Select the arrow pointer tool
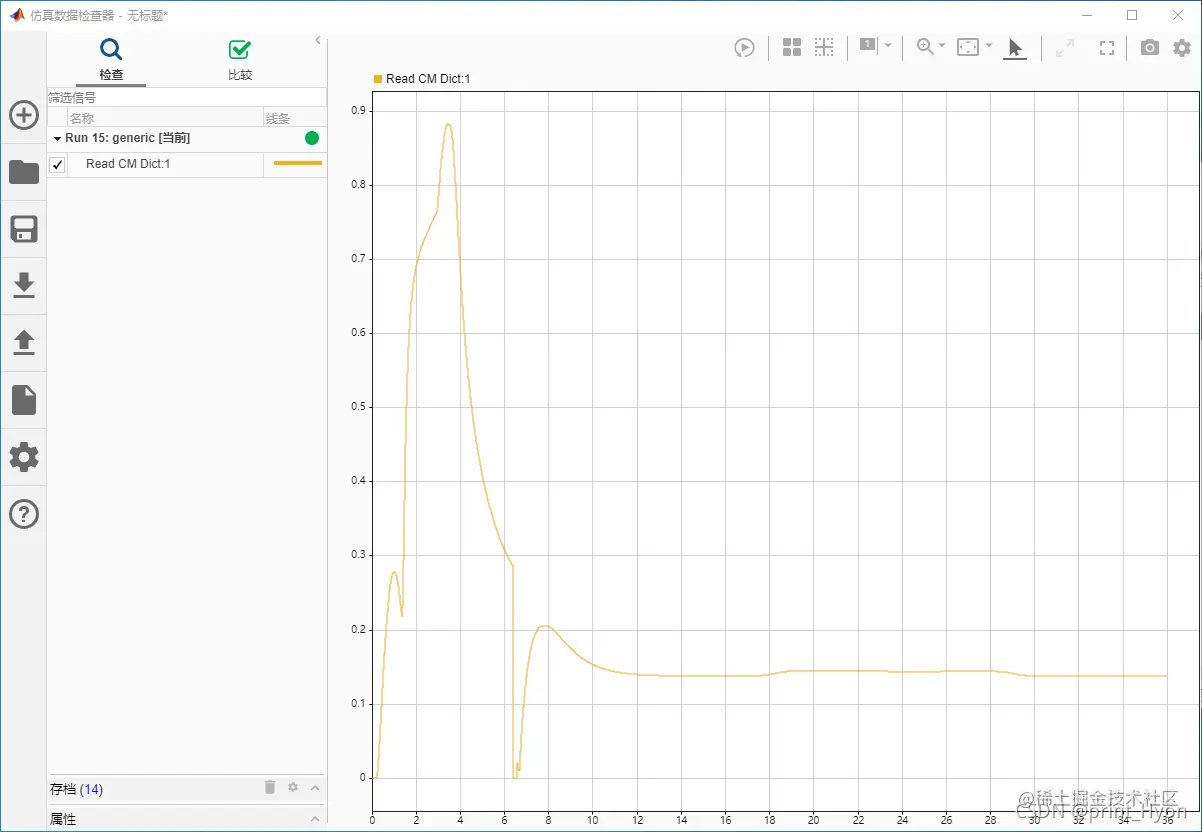Viewport: 1202px width, 832px height. [1015, 47]
